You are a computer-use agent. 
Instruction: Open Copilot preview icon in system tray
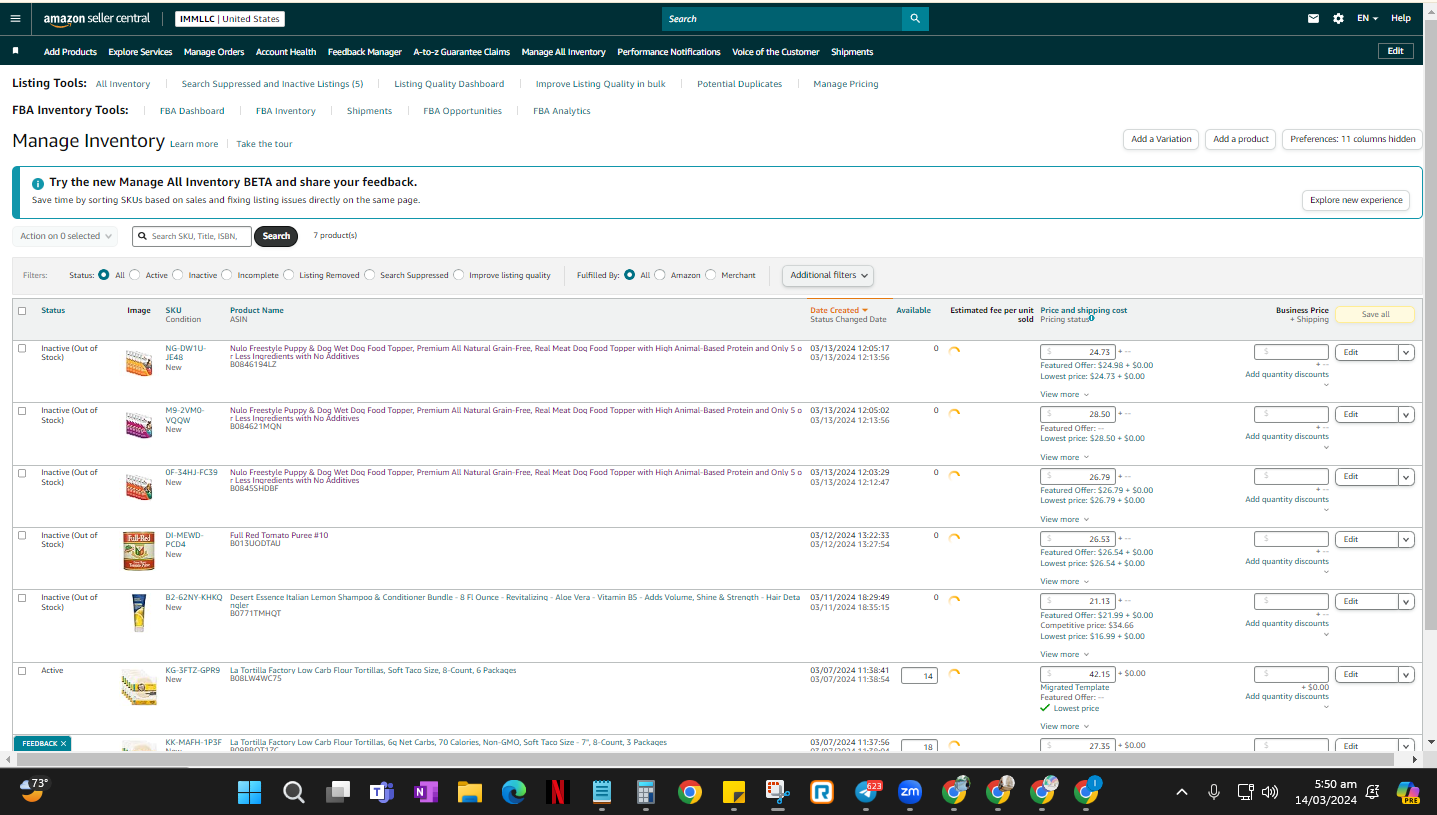tap(1408, 793)
